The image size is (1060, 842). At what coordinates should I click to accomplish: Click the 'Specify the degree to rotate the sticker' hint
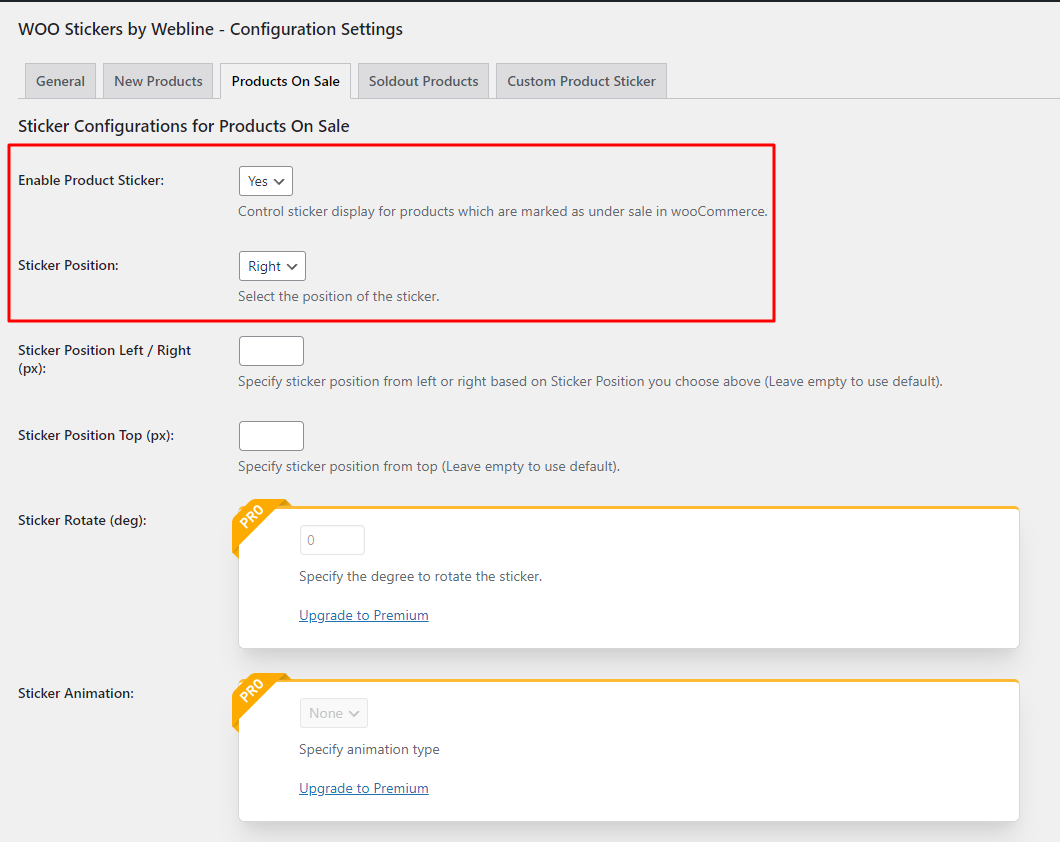pos(420,576)
